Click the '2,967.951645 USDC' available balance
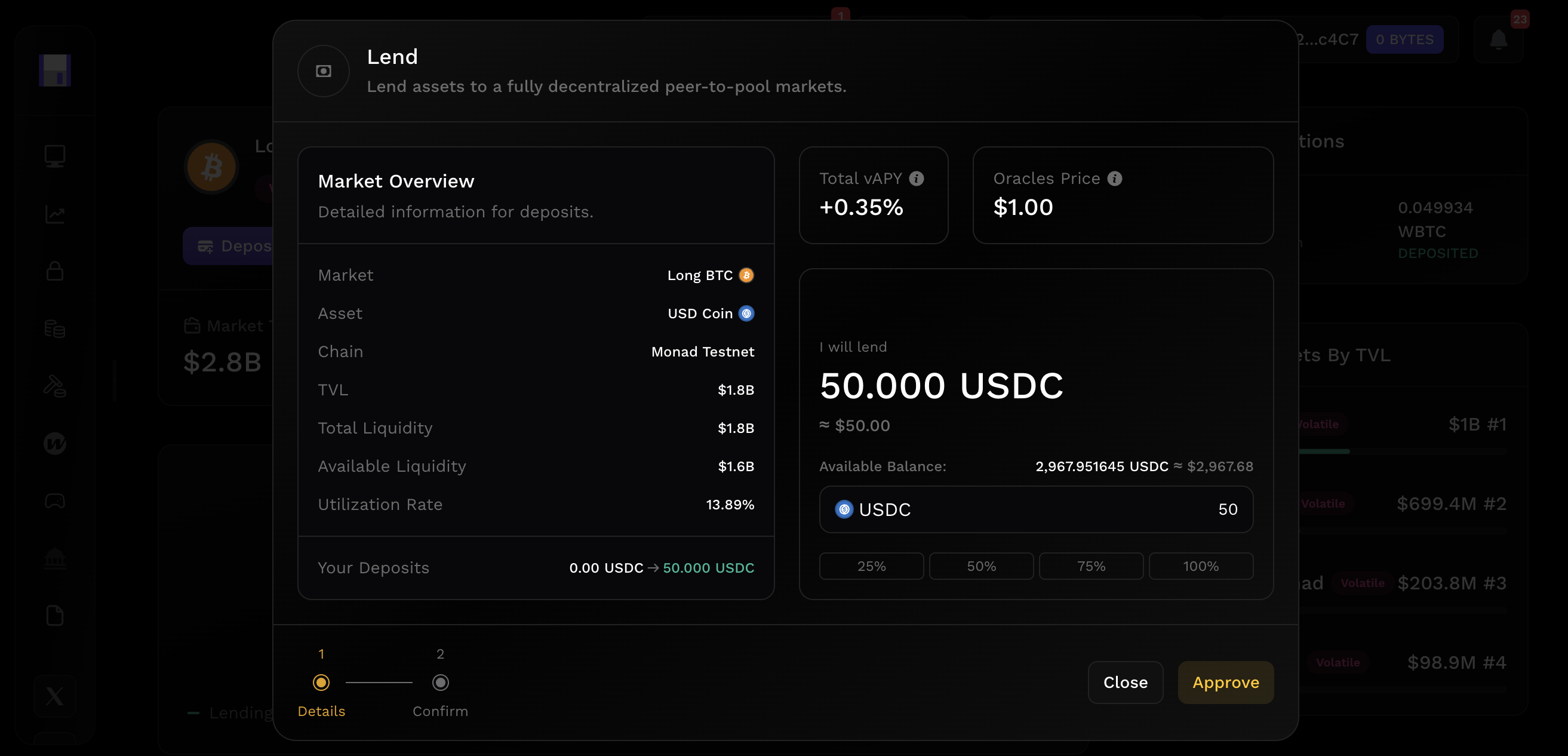The width and height of the screenshot is (1568, 756). [x=1102, y=466]
